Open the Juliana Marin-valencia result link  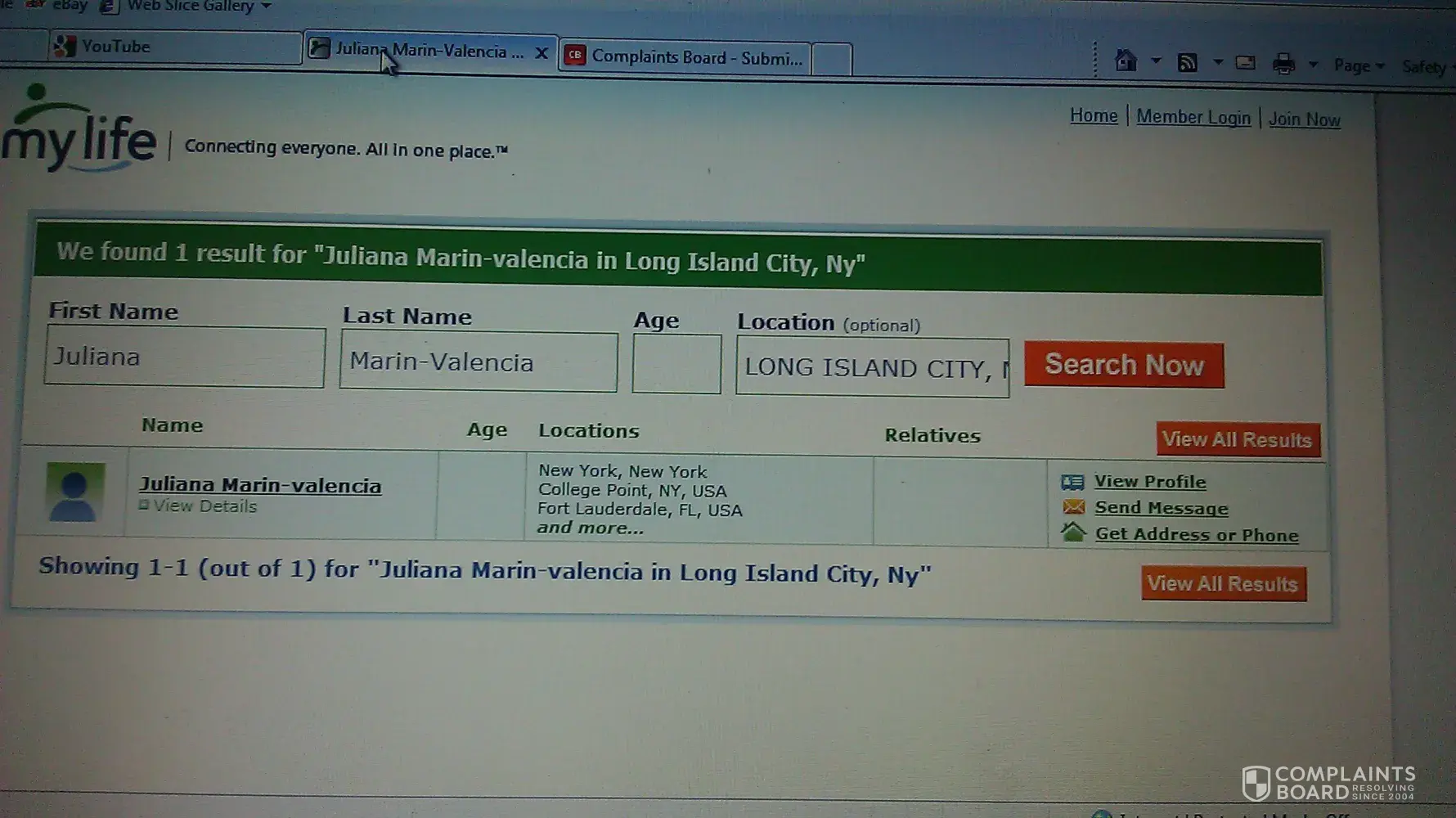point(260,485)
